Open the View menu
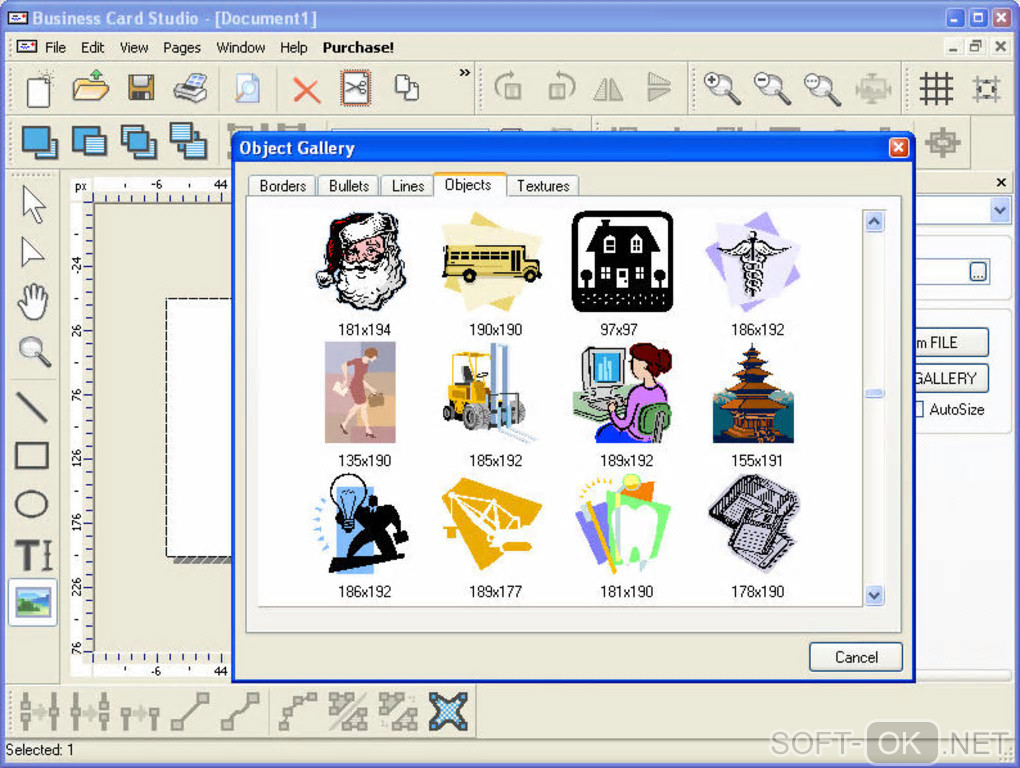 click(x=134, y=47)
